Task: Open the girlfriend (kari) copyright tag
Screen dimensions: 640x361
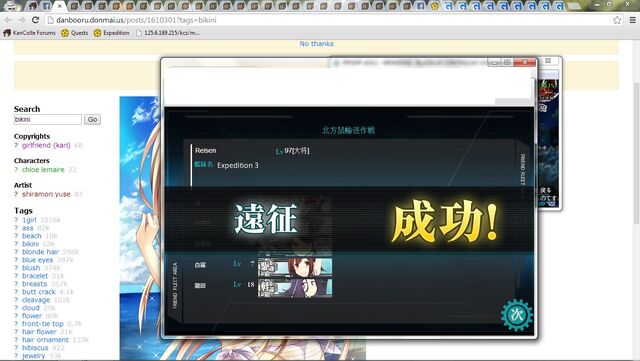Action: click(46, 145)
